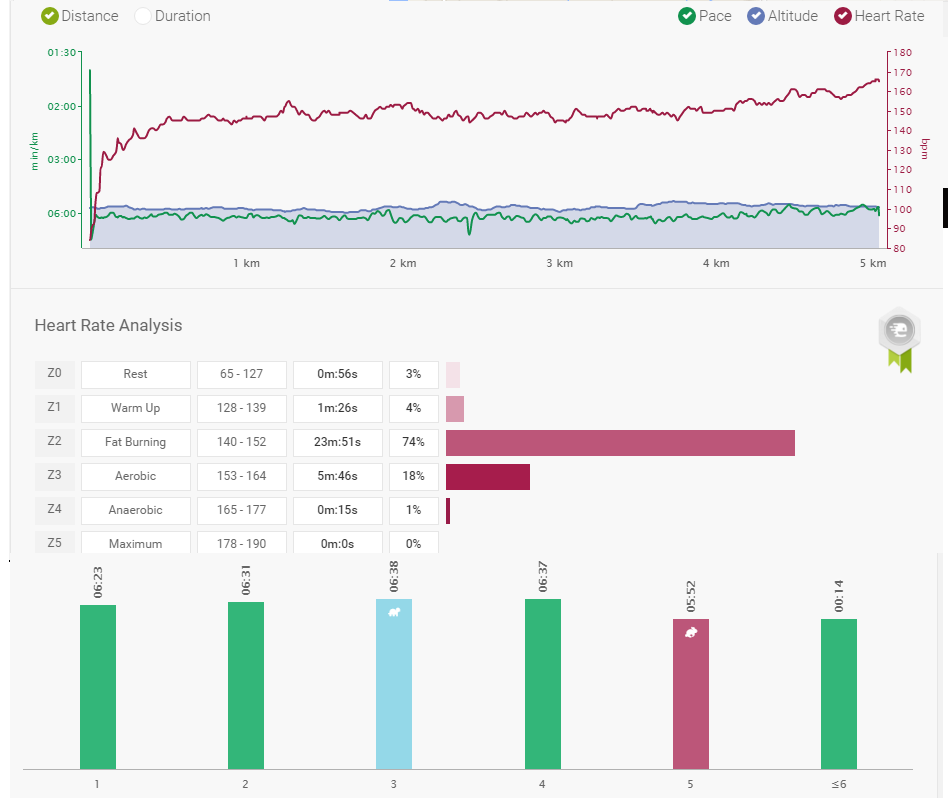Click the rabbit icon on split 5
The width and height of the screenshot is (948, 800).
click(x=691, y=632)
